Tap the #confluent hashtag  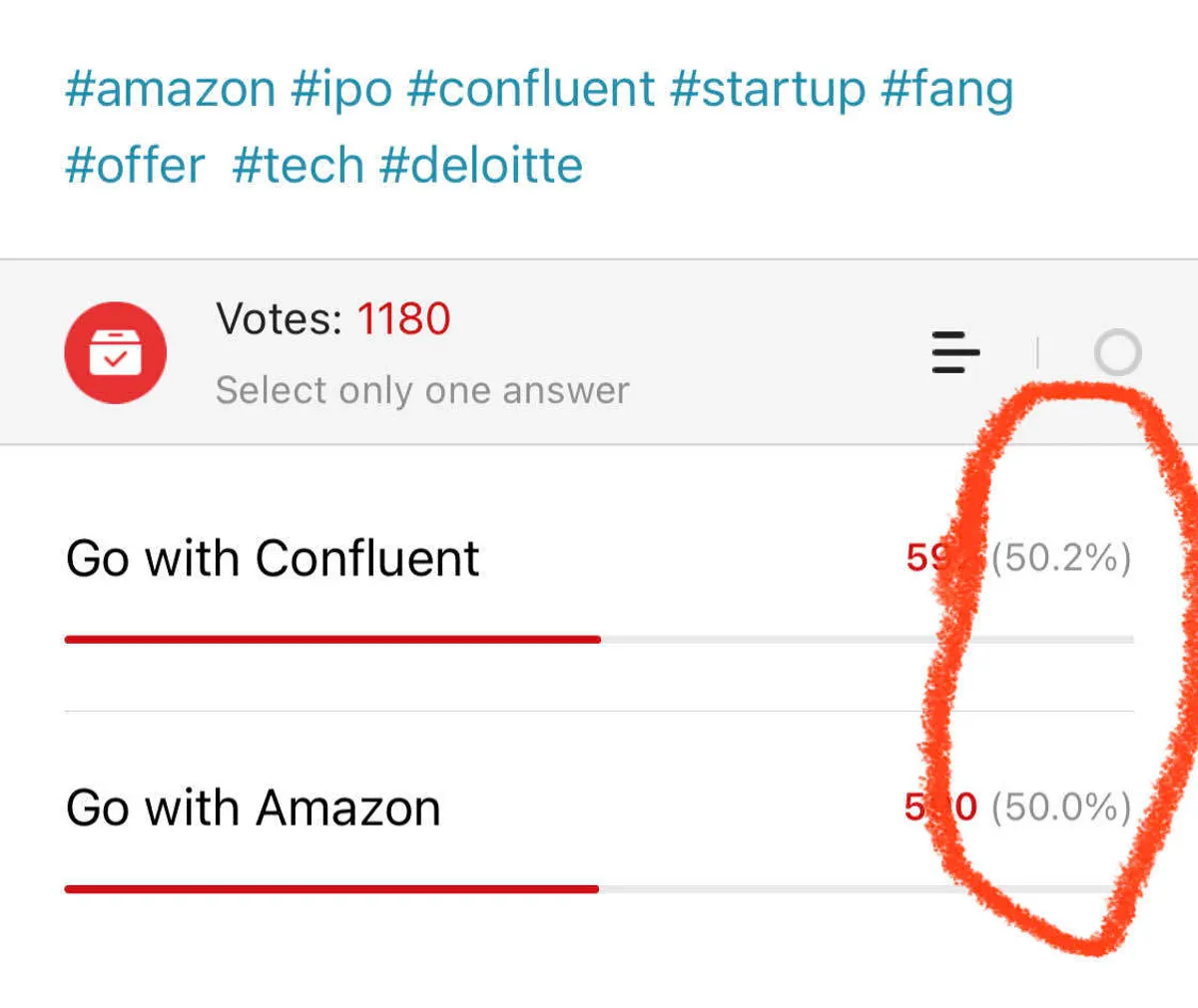pyautogui.click(x=531, y=89)
